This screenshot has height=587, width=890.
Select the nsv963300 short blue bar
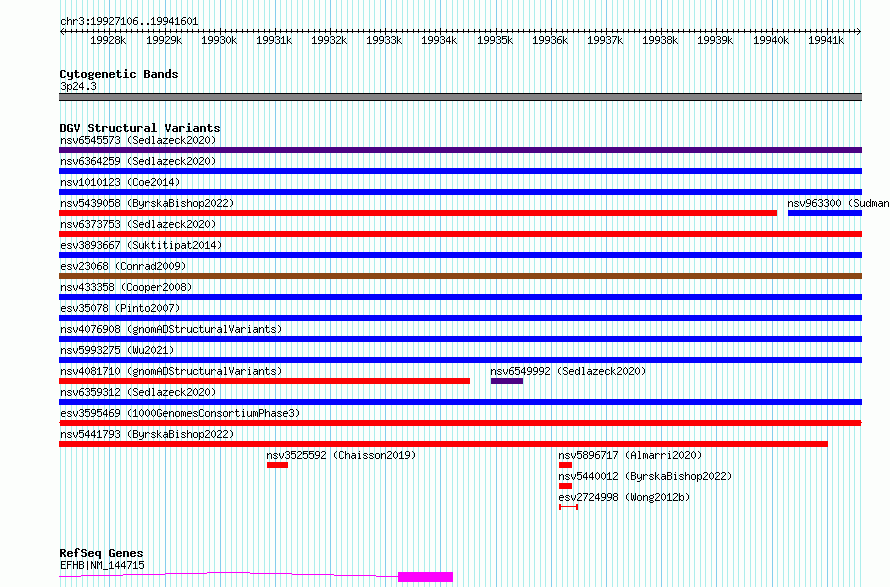click(x=825, y=213)
